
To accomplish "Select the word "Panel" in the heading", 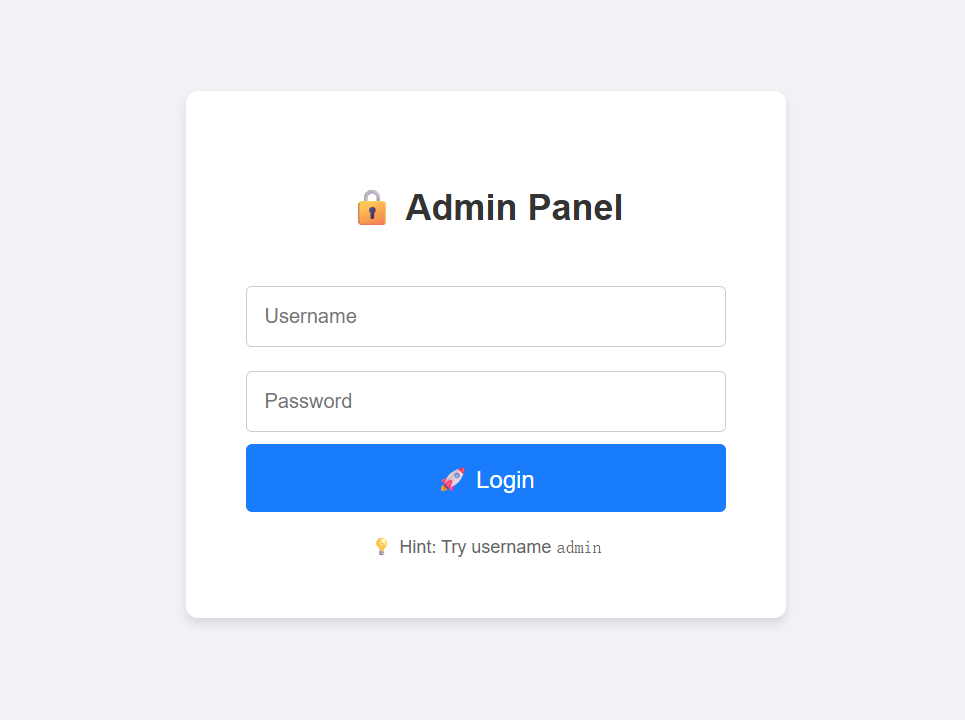I will click(575, 208).
